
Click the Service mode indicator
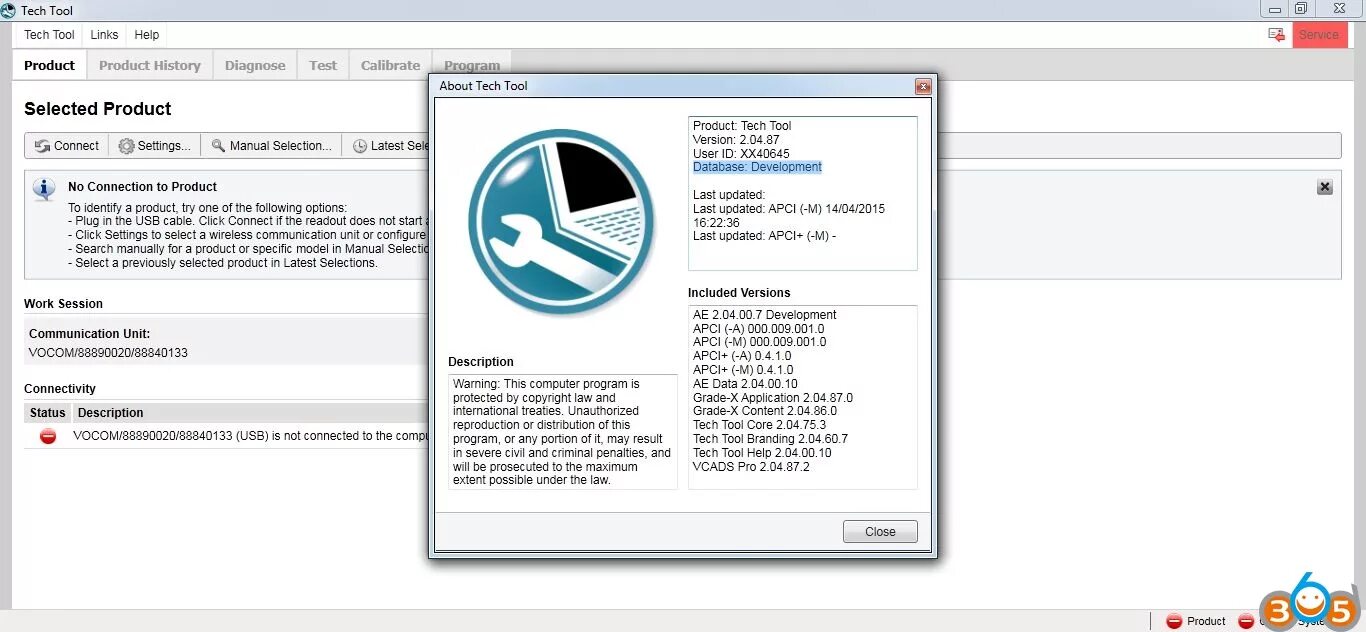tap(1319, 34)
